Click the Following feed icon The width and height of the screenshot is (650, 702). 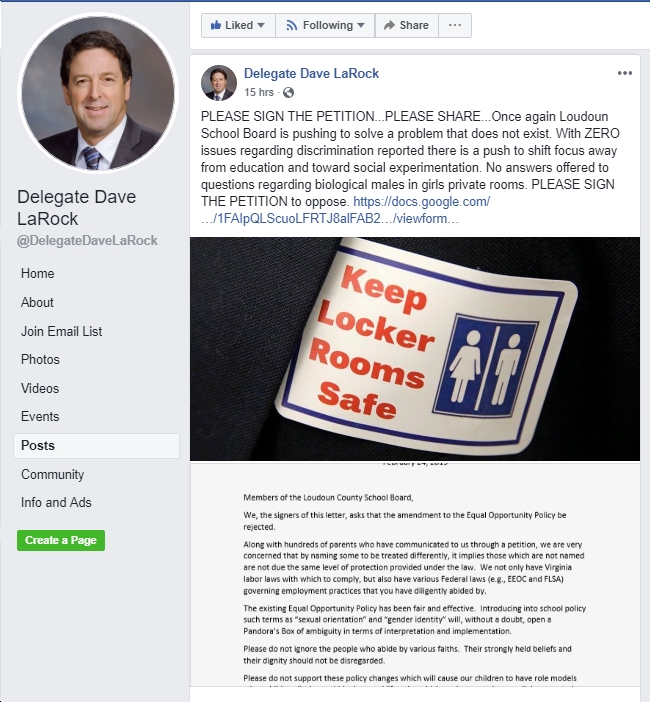tap(291, 25)
